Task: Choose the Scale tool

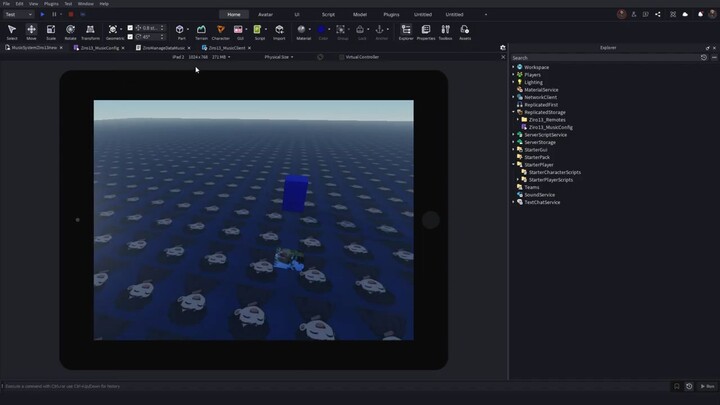Action: [51, 32]
